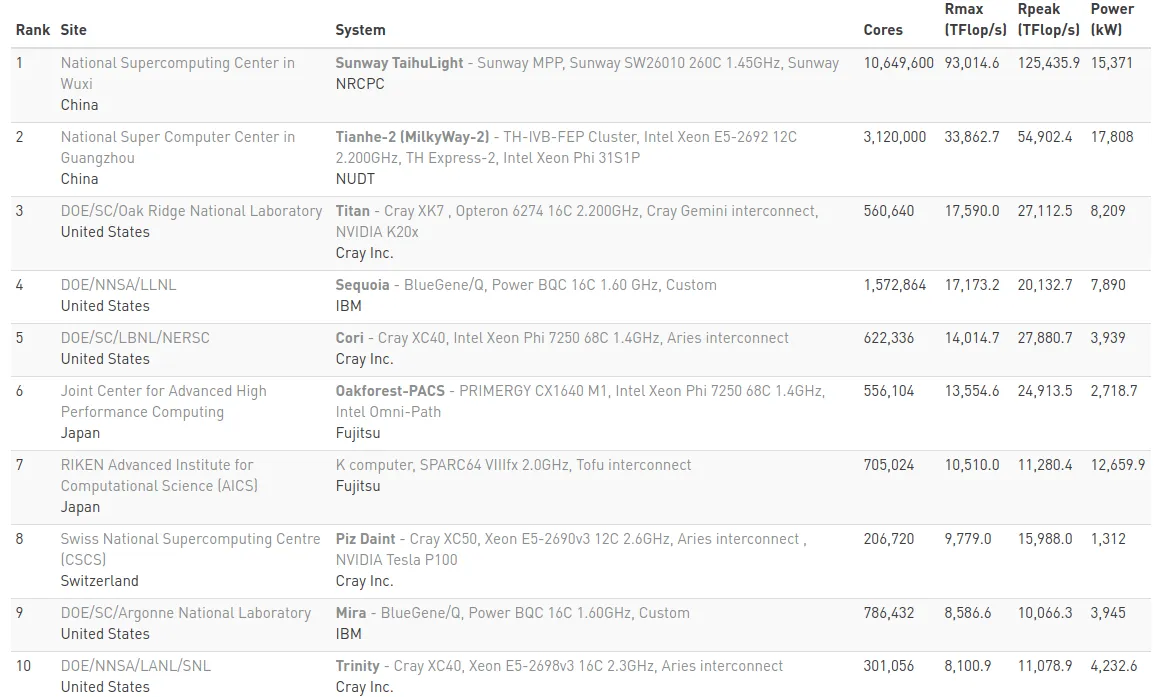
Task: Click the Rmax (TFlop/s) column header
Action: click(x=975, y=20)
